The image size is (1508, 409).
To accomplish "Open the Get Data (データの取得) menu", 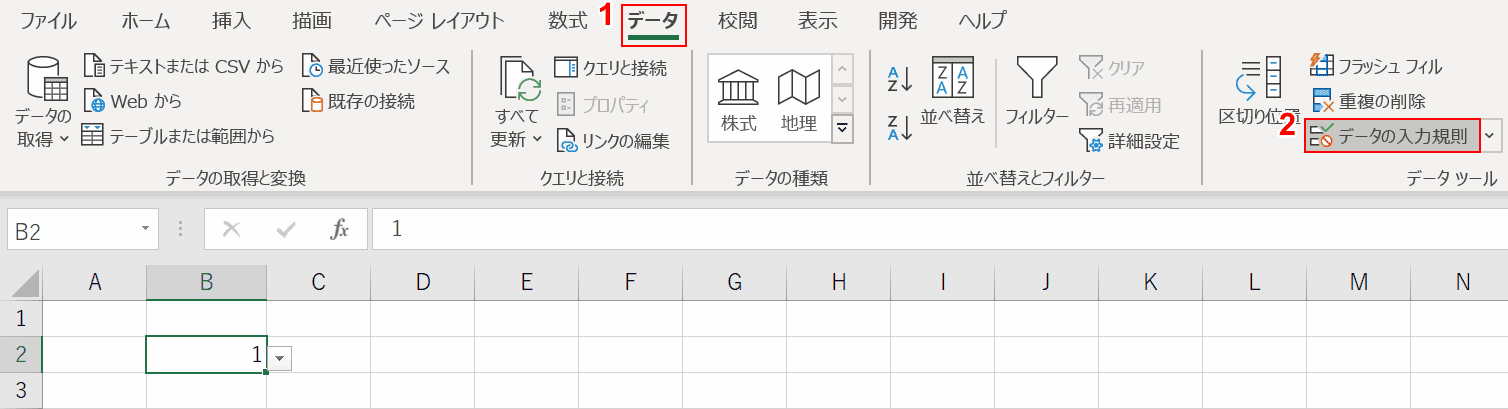I will pyautogui.click(x=43, y=101).
